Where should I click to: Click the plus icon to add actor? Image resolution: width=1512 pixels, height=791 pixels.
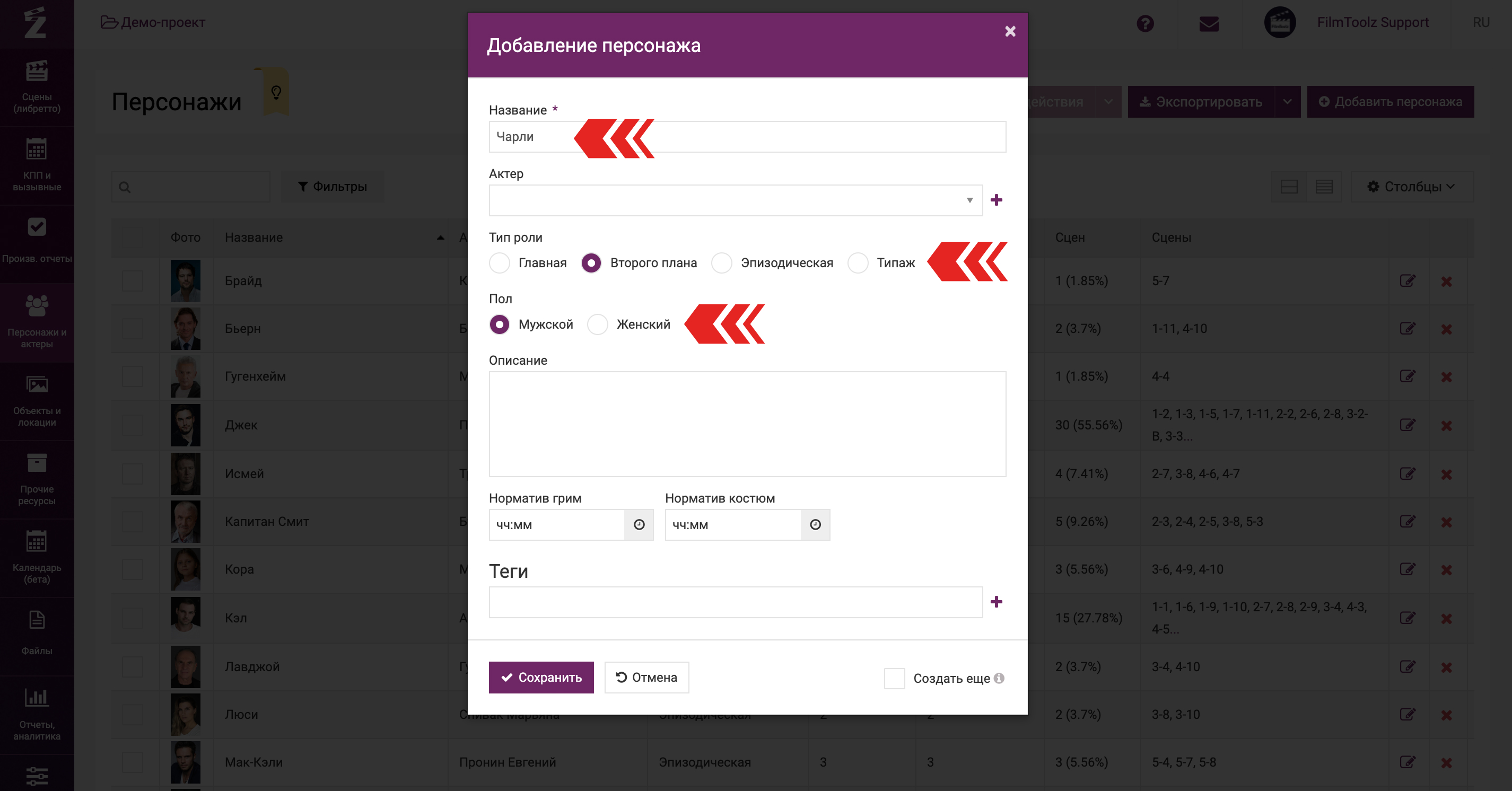point(996,200)
